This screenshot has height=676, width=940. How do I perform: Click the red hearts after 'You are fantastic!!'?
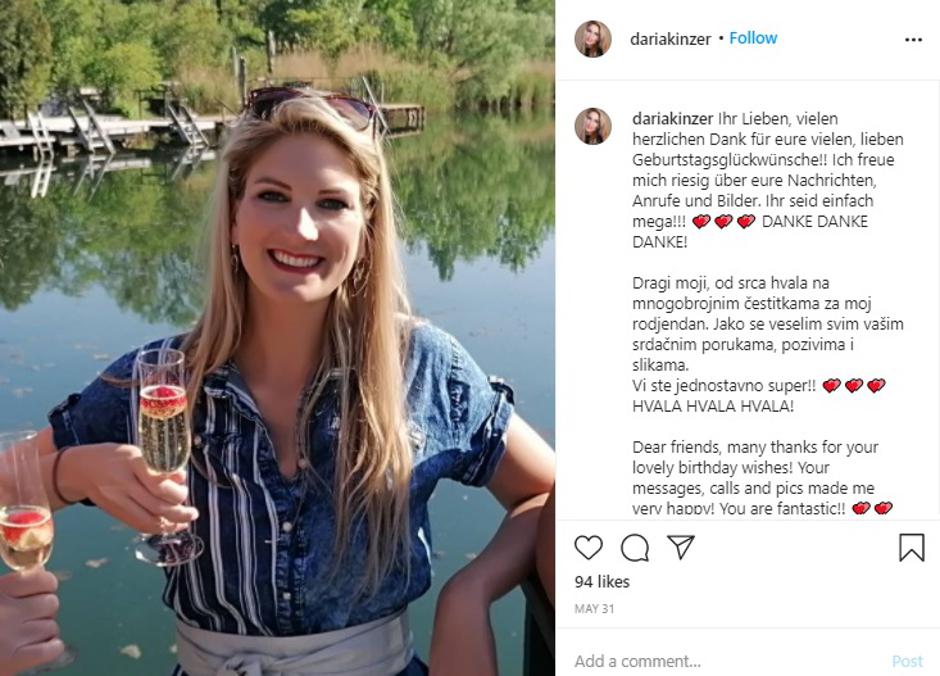pos(872,508)
